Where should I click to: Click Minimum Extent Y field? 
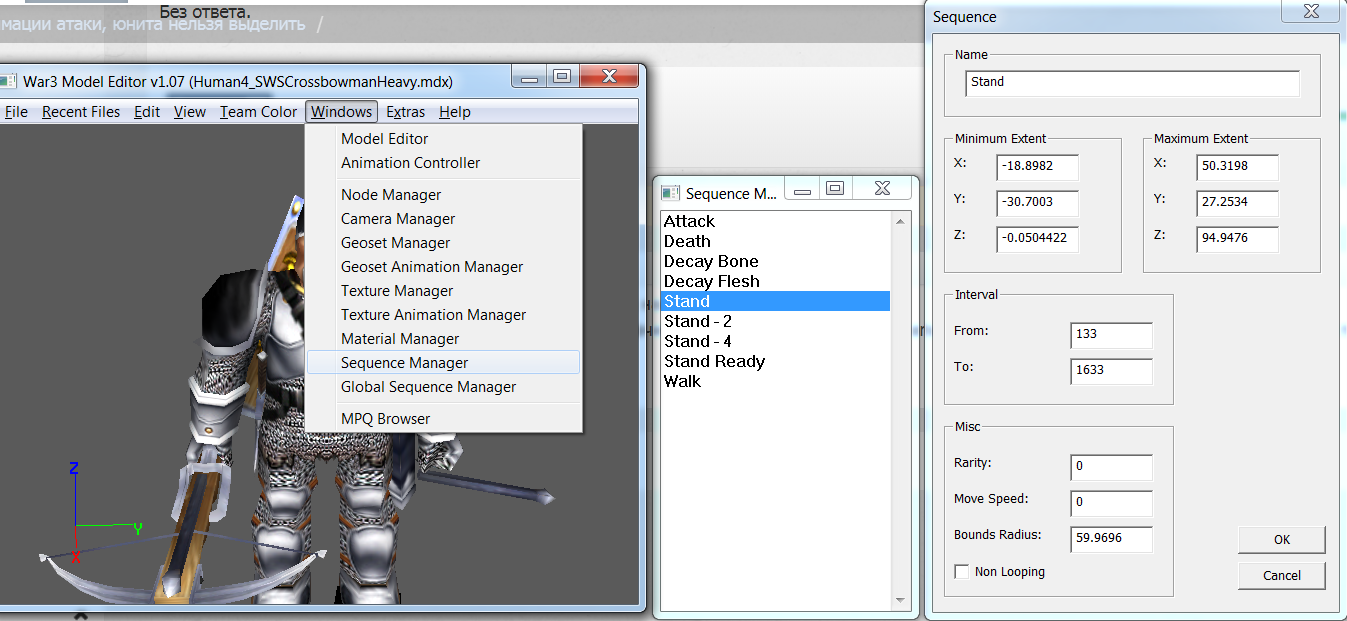1037,204
